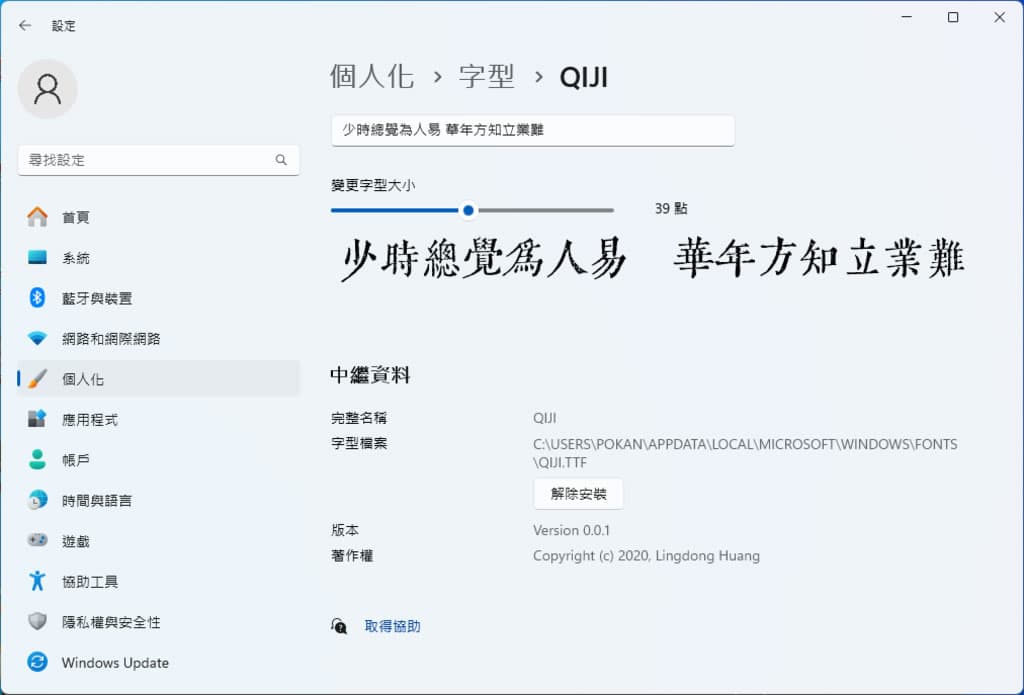1024x695 pixels.
Task: Select 個人化 in sidebar
Action: pos(159,379)
